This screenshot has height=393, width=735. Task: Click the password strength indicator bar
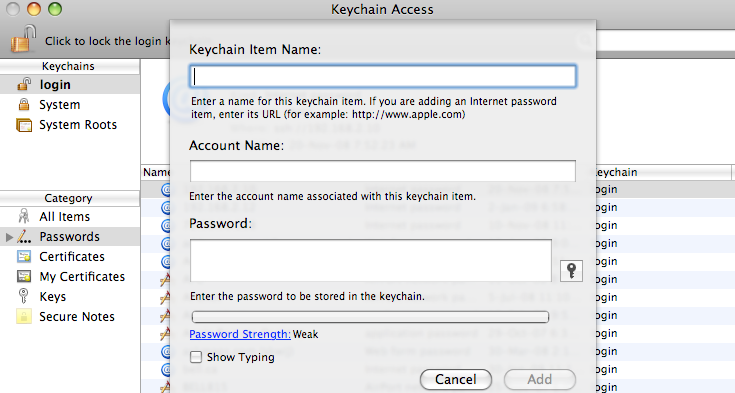pos(370,317)
